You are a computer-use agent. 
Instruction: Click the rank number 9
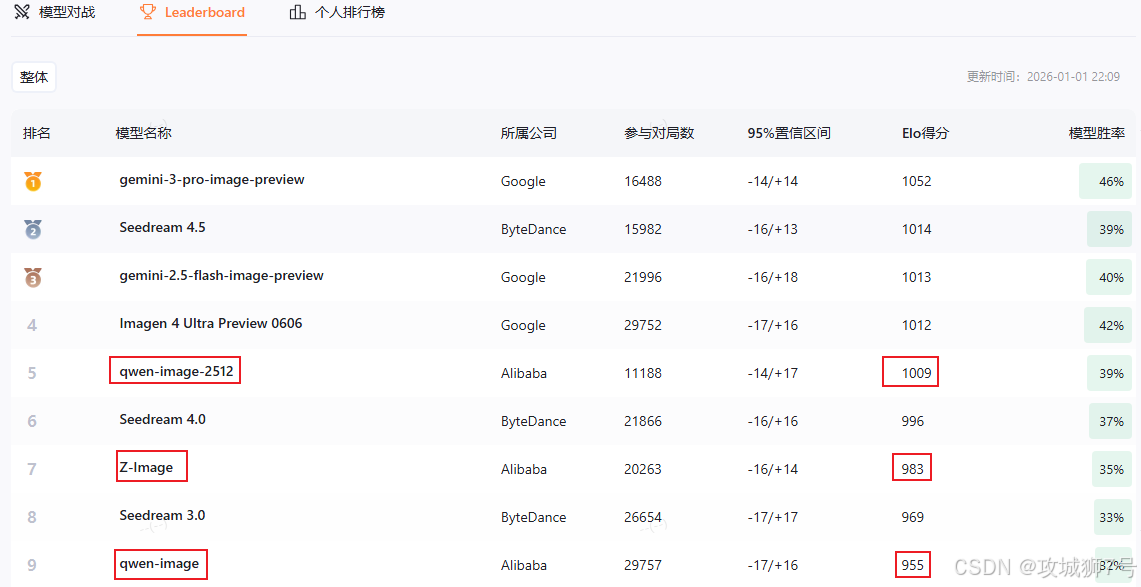coord(32,565)
